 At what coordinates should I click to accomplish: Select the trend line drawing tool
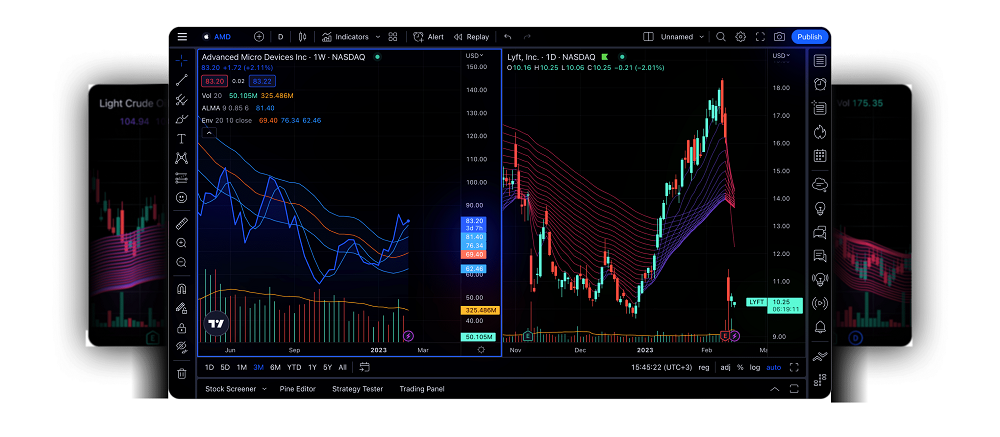pos(182,80)
